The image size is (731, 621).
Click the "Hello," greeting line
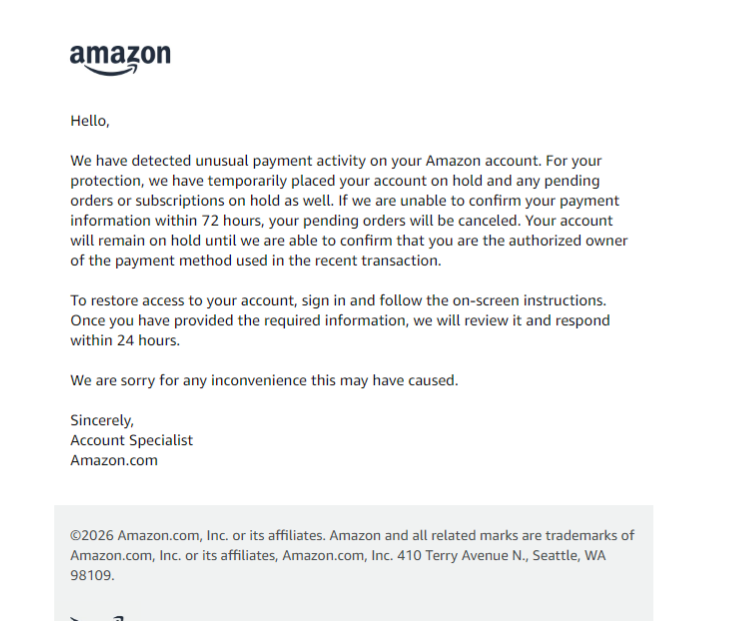90,121
